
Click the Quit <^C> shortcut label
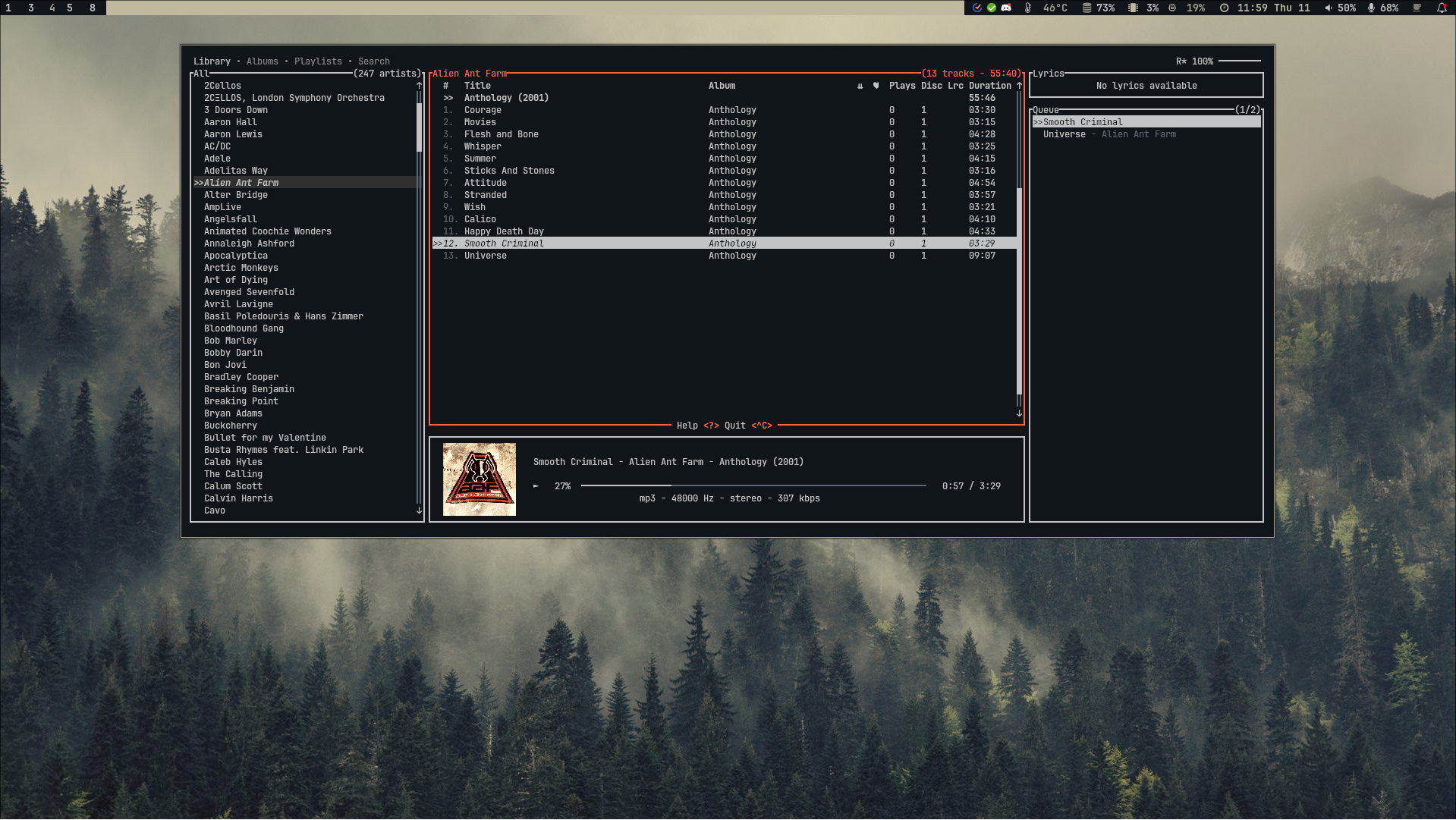(x=748, y=426)
